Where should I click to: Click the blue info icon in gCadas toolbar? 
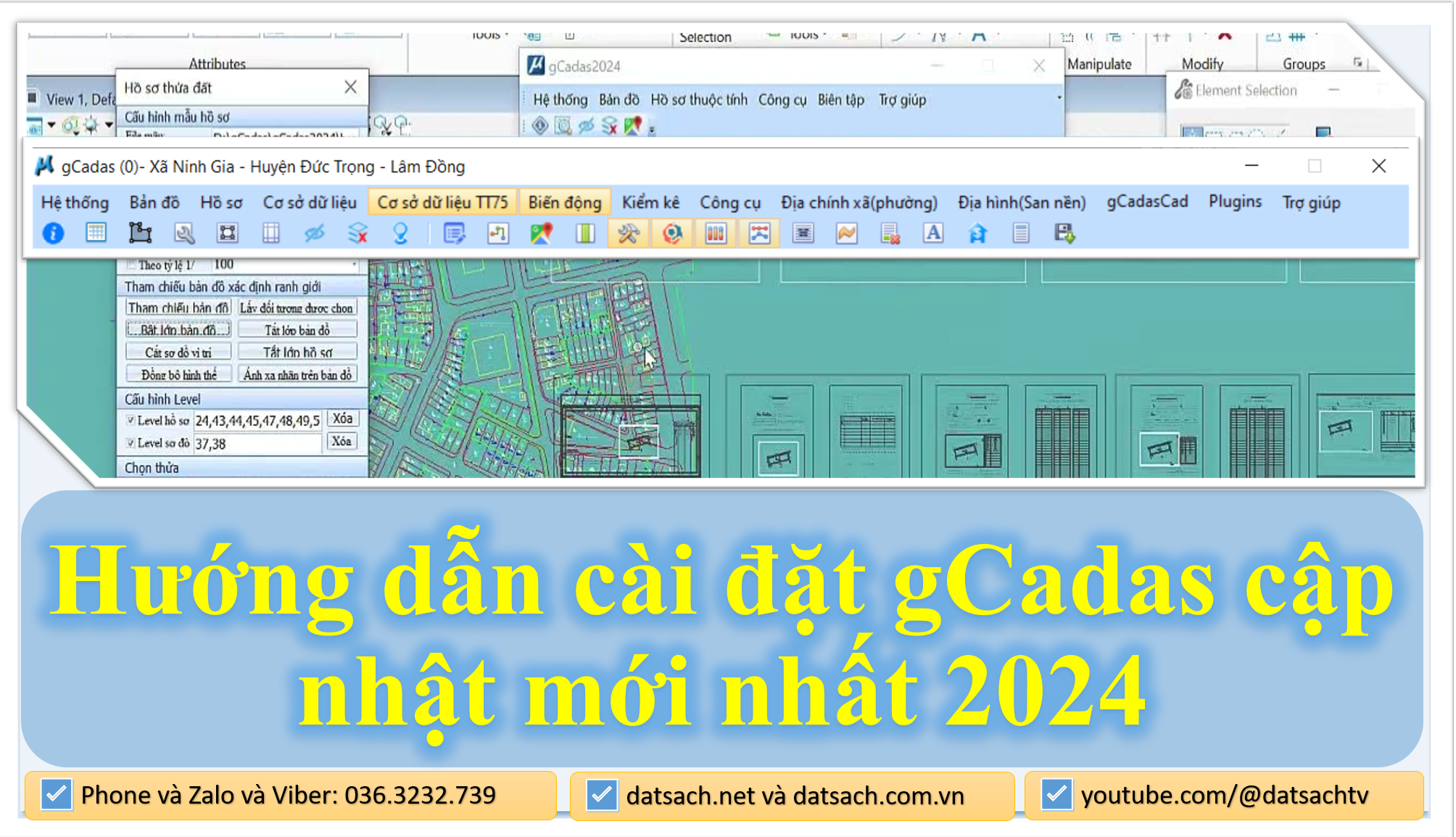53,234
